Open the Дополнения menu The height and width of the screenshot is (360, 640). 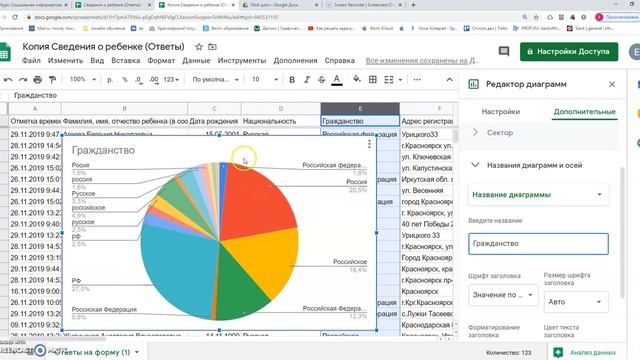point(295,60)
